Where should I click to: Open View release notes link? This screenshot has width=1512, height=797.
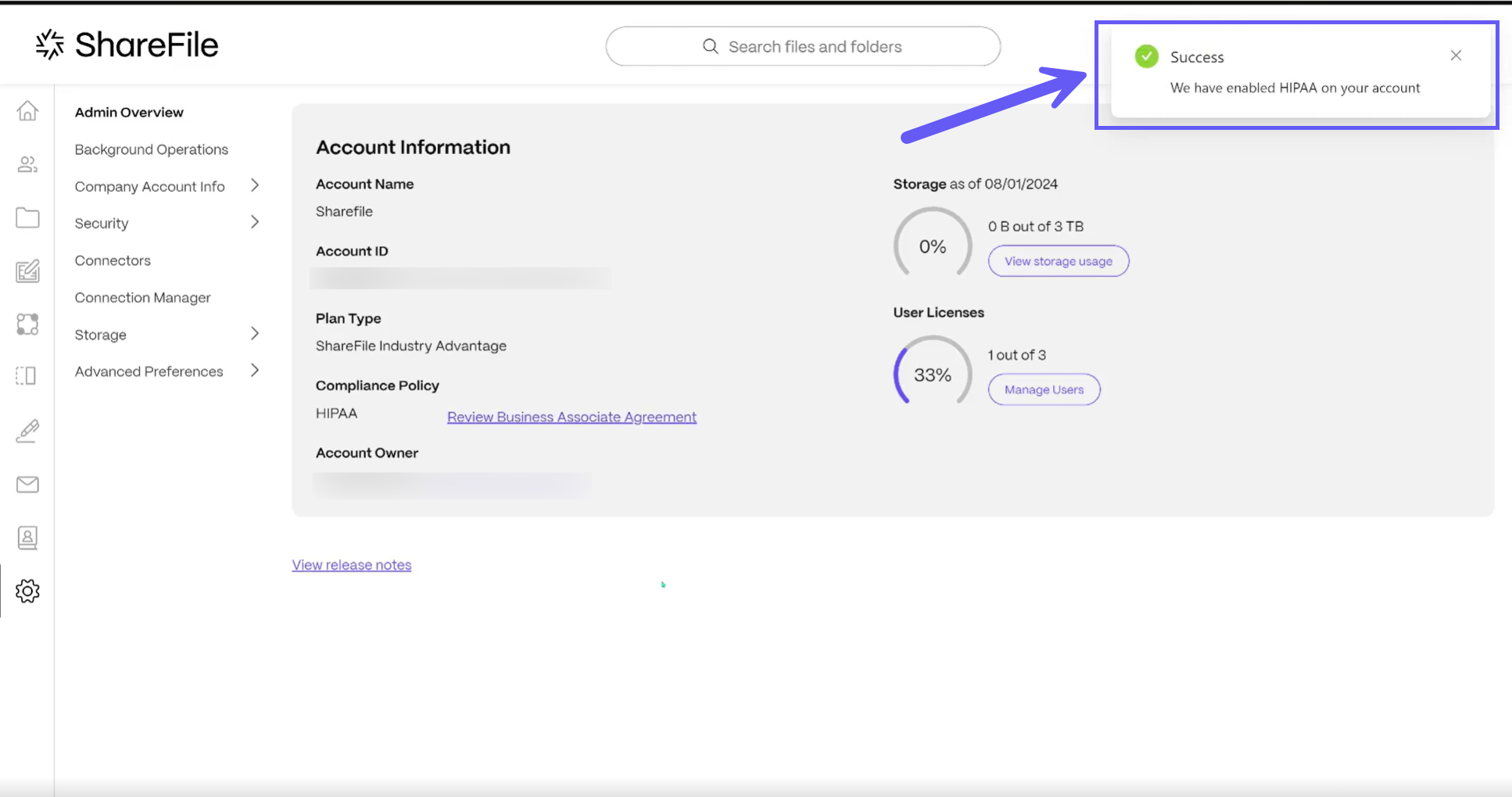pyautogui.click(x=352, y=565)
